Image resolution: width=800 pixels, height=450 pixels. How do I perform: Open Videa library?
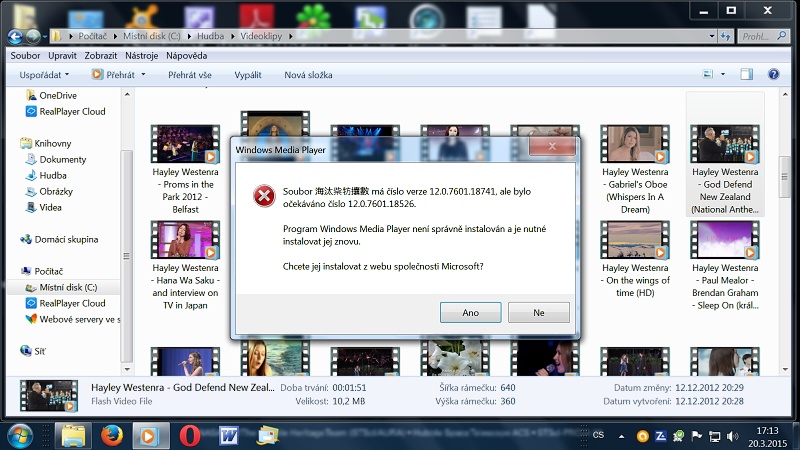coord(43,207)
